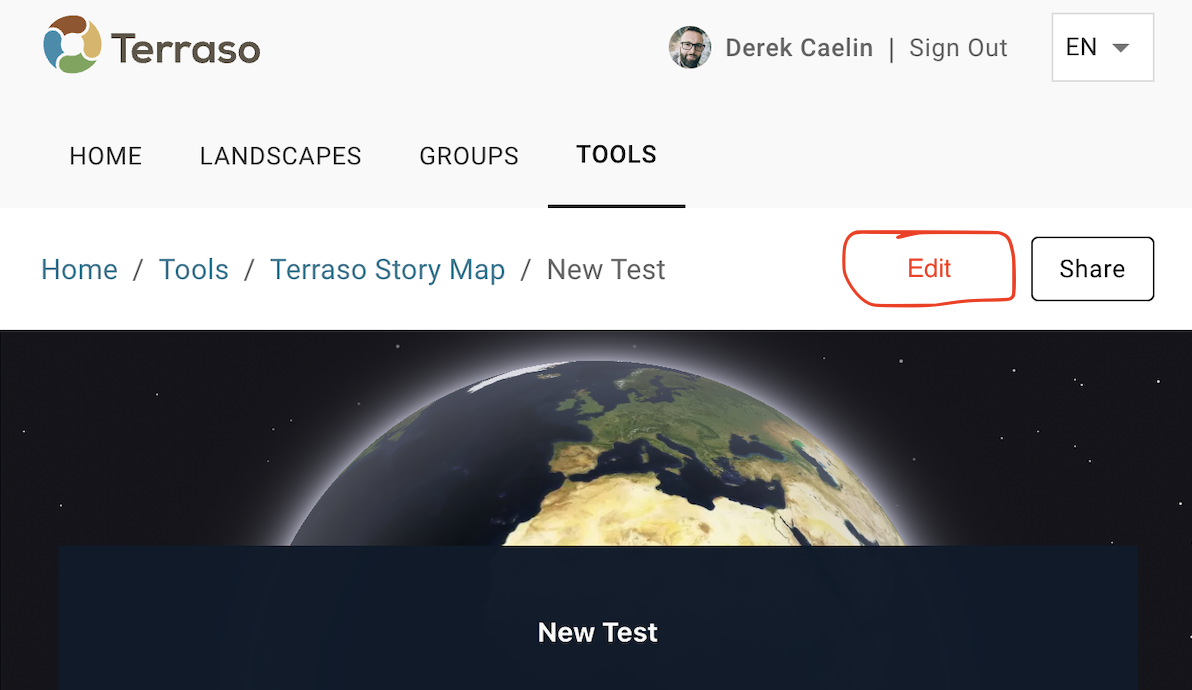This screenshot has height=690, width=1192.
Task: Click the New Test story title
Action: (597, 632)
